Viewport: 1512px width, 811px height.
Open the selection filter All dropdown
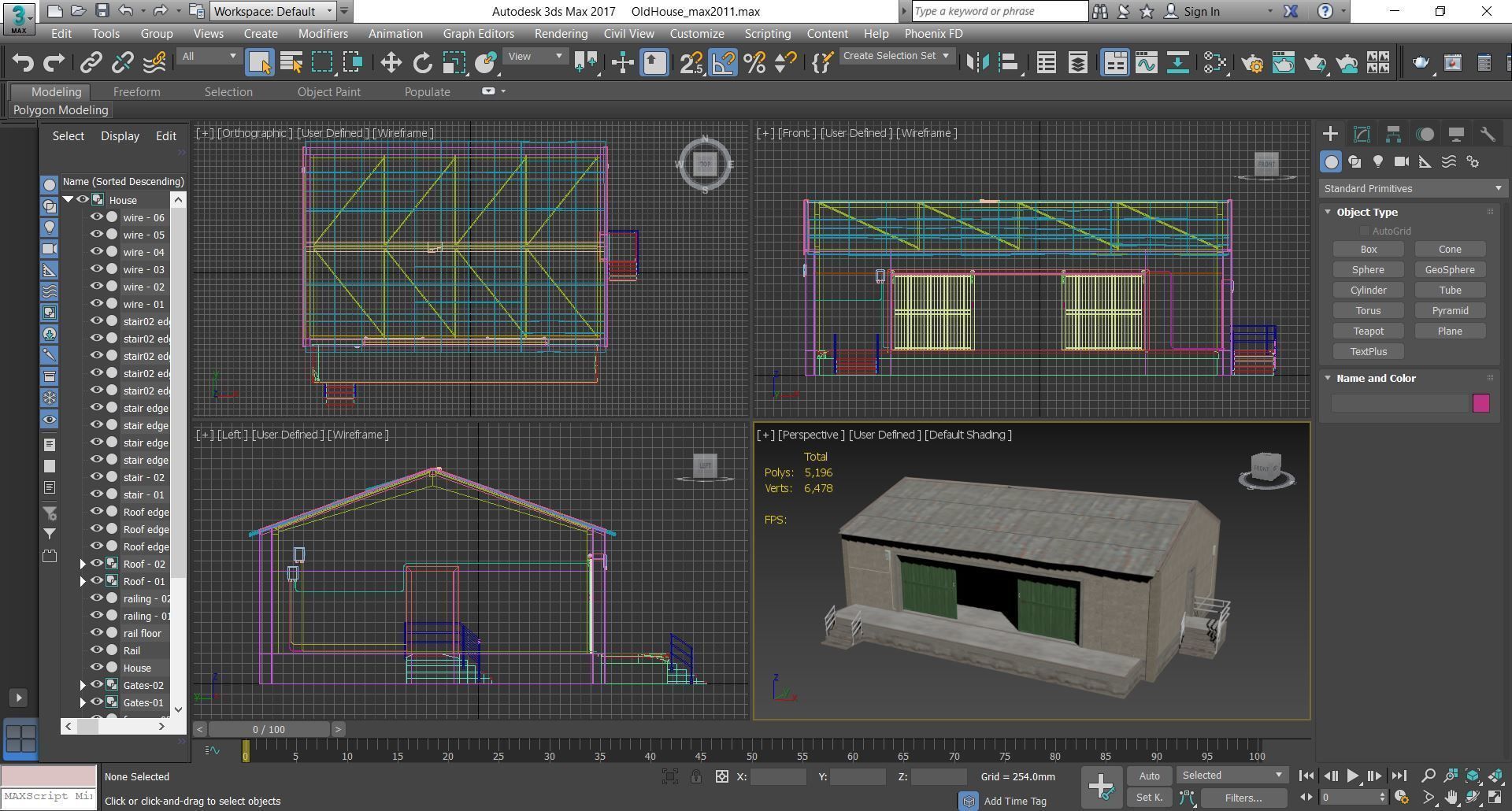point(209,57)
